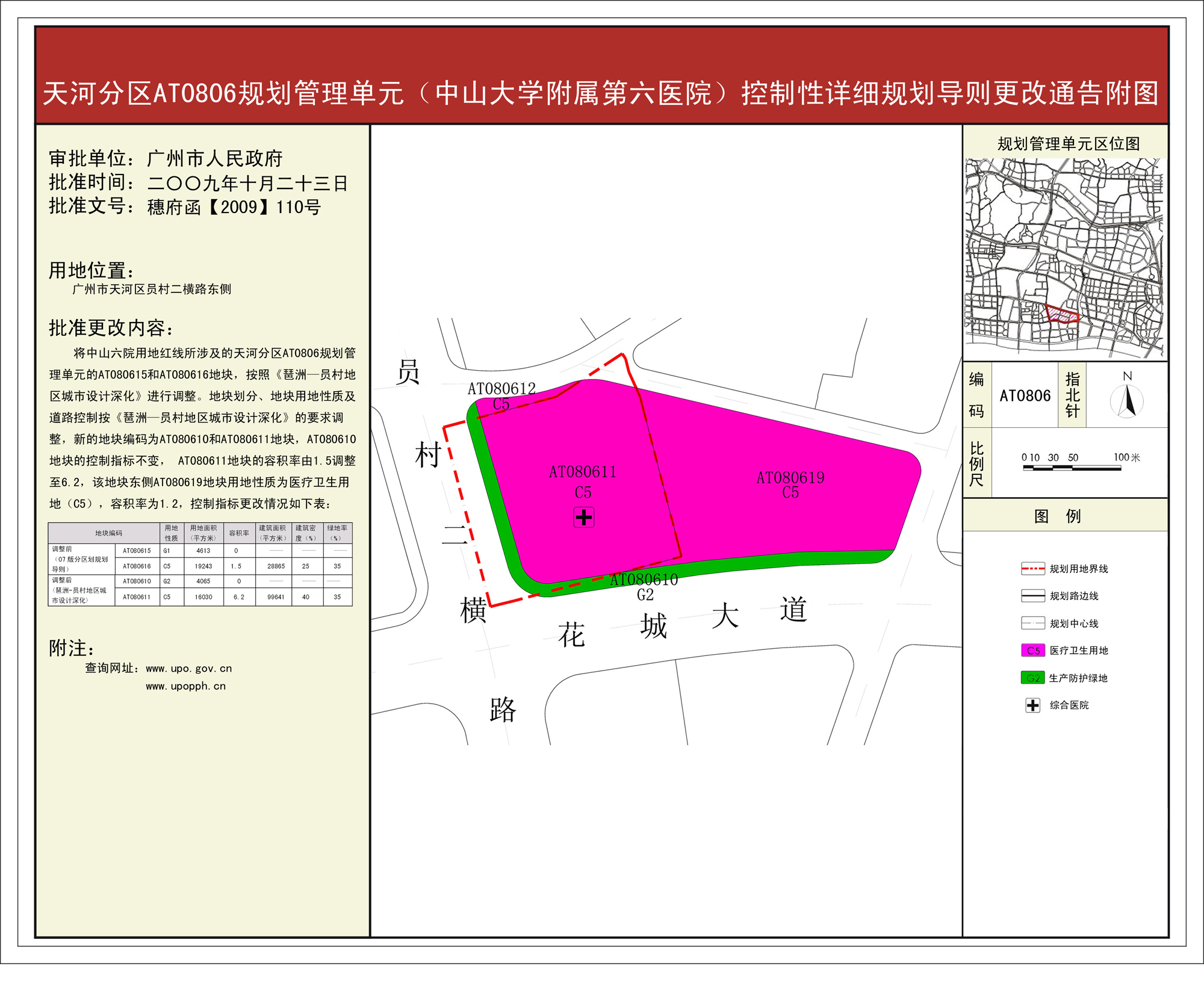Click the red hatched area on the location map
1204x981 pixels.
(1062, 315)
